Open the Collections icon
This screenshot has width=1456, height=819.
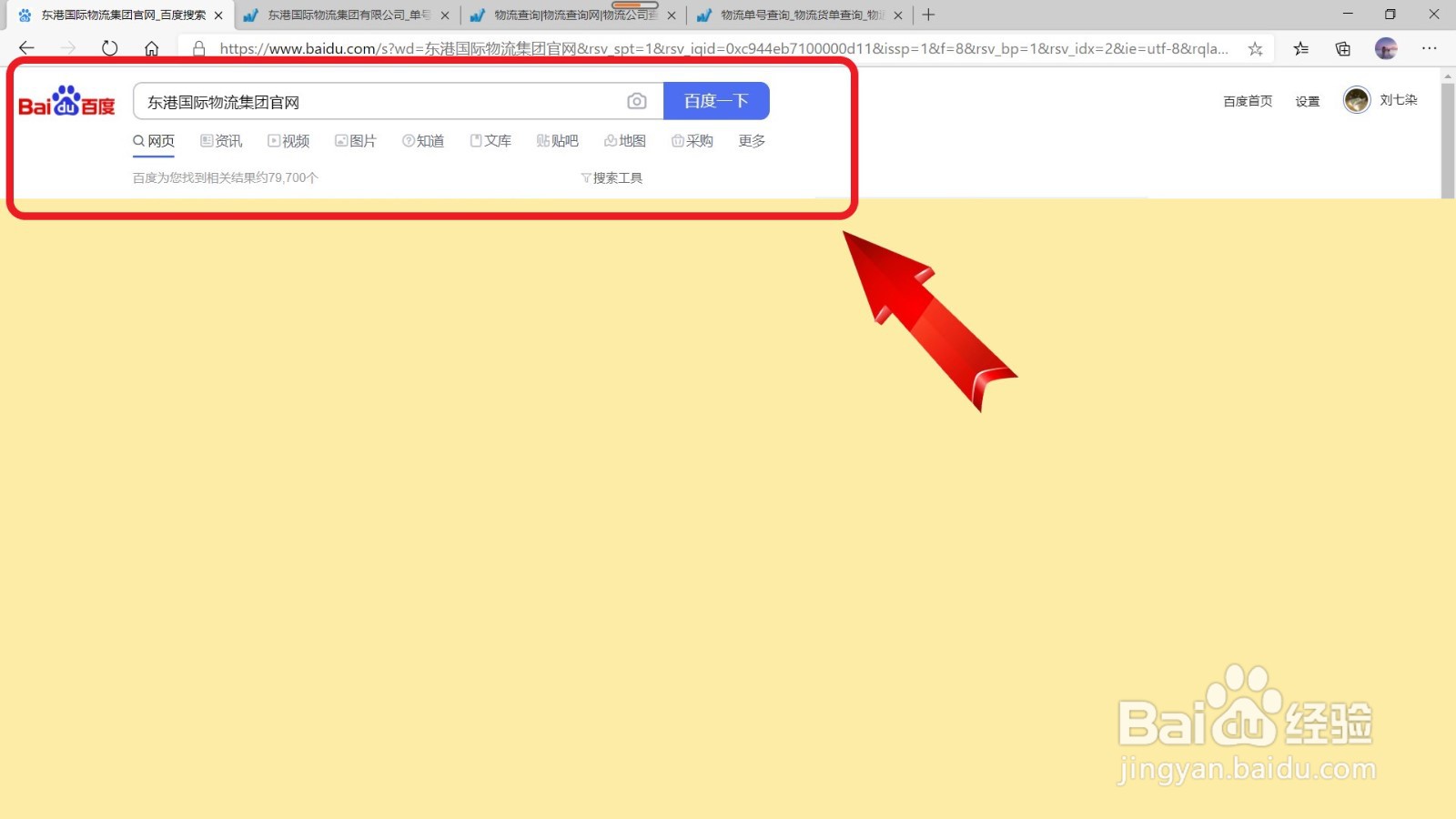click(x=1343, y=48)
